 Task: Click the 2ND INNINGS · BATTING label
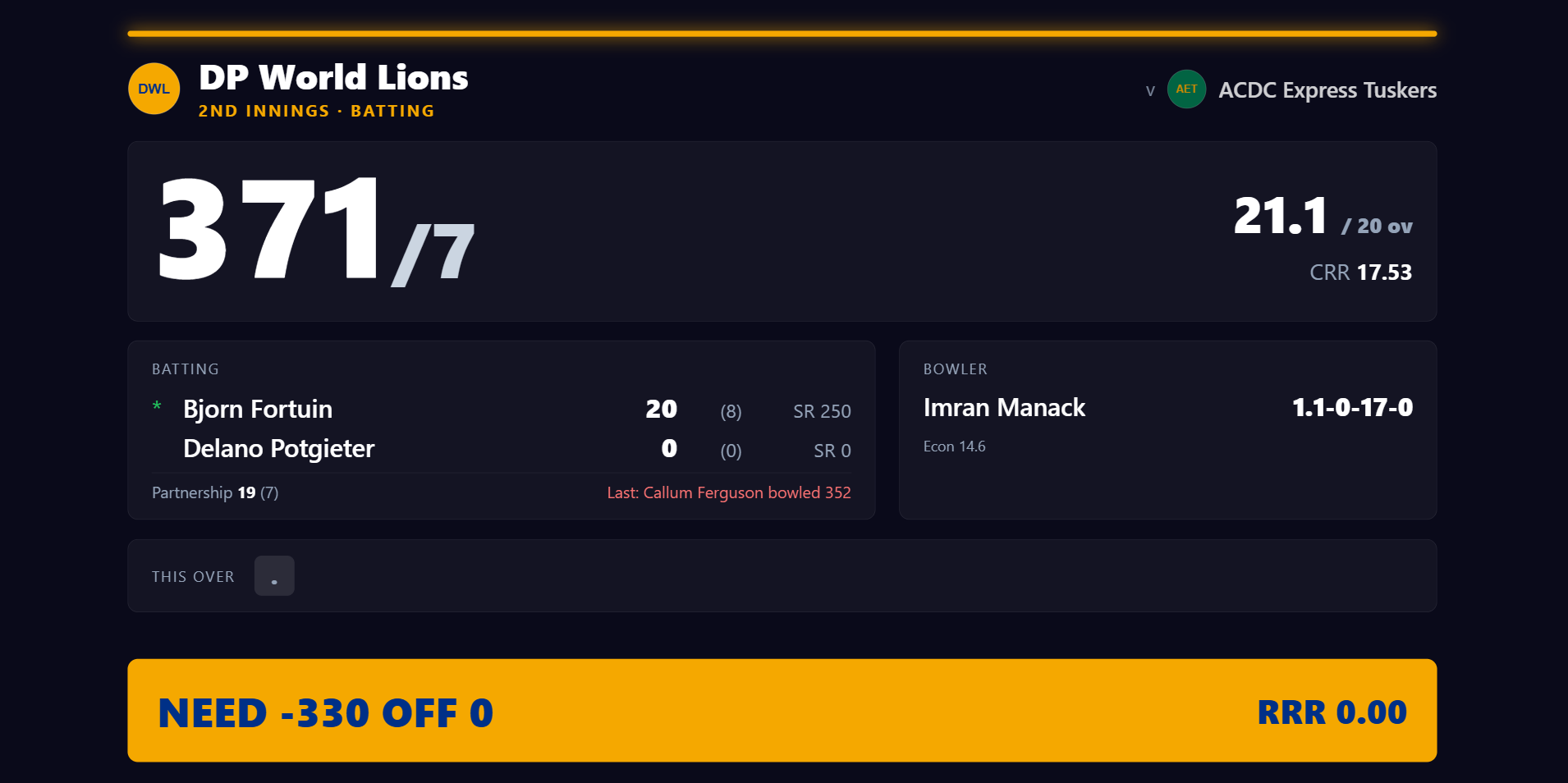317,111
